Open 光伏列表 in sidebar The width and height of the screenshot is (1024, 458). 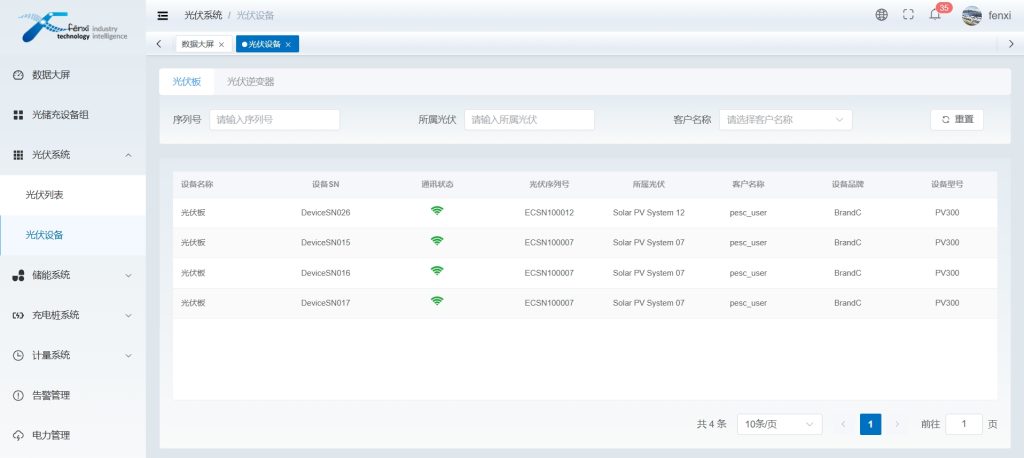click(x=45, y=195)
